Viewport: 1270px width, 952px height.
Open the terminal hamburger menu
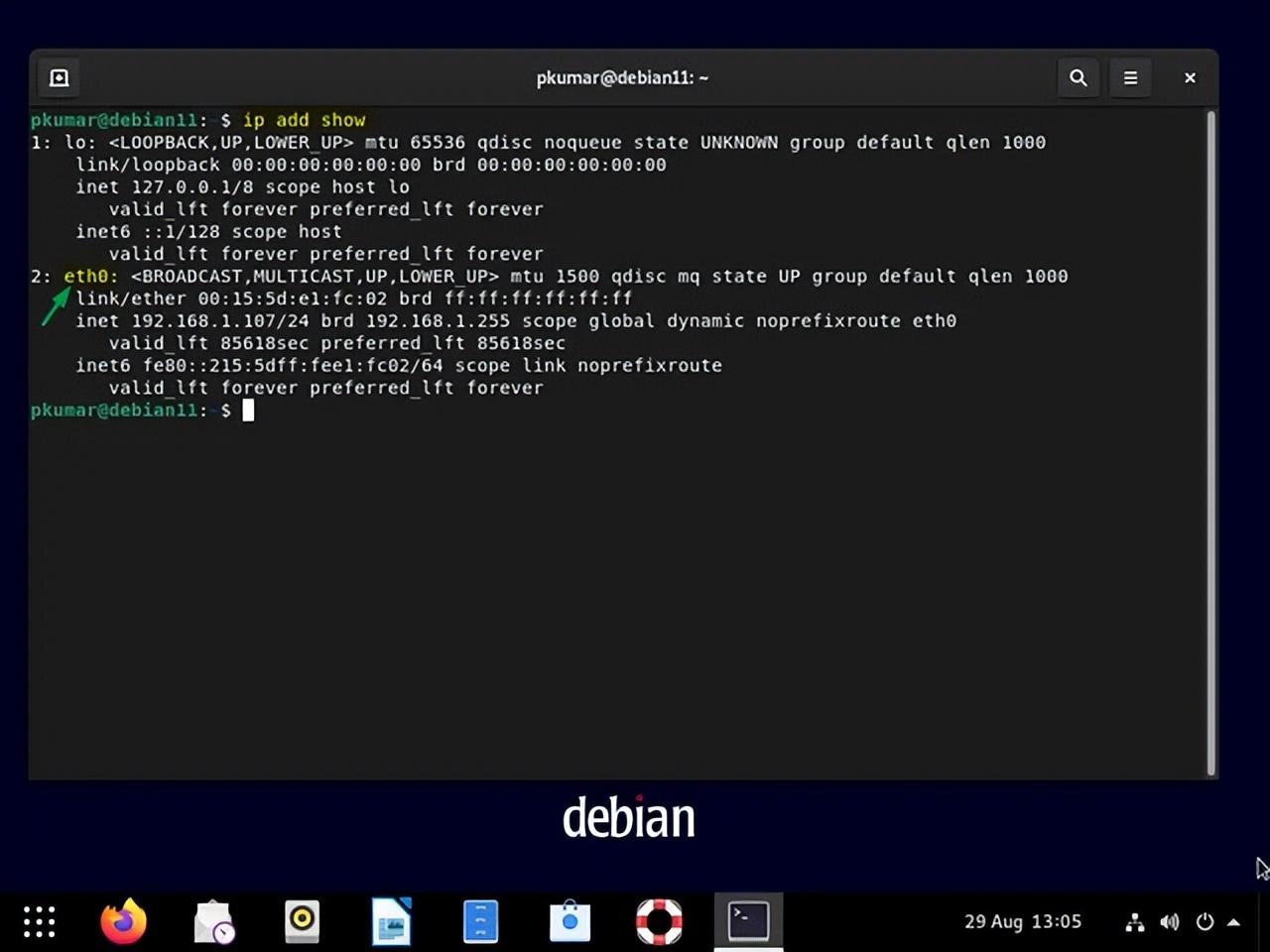[x=1130, y=77]
